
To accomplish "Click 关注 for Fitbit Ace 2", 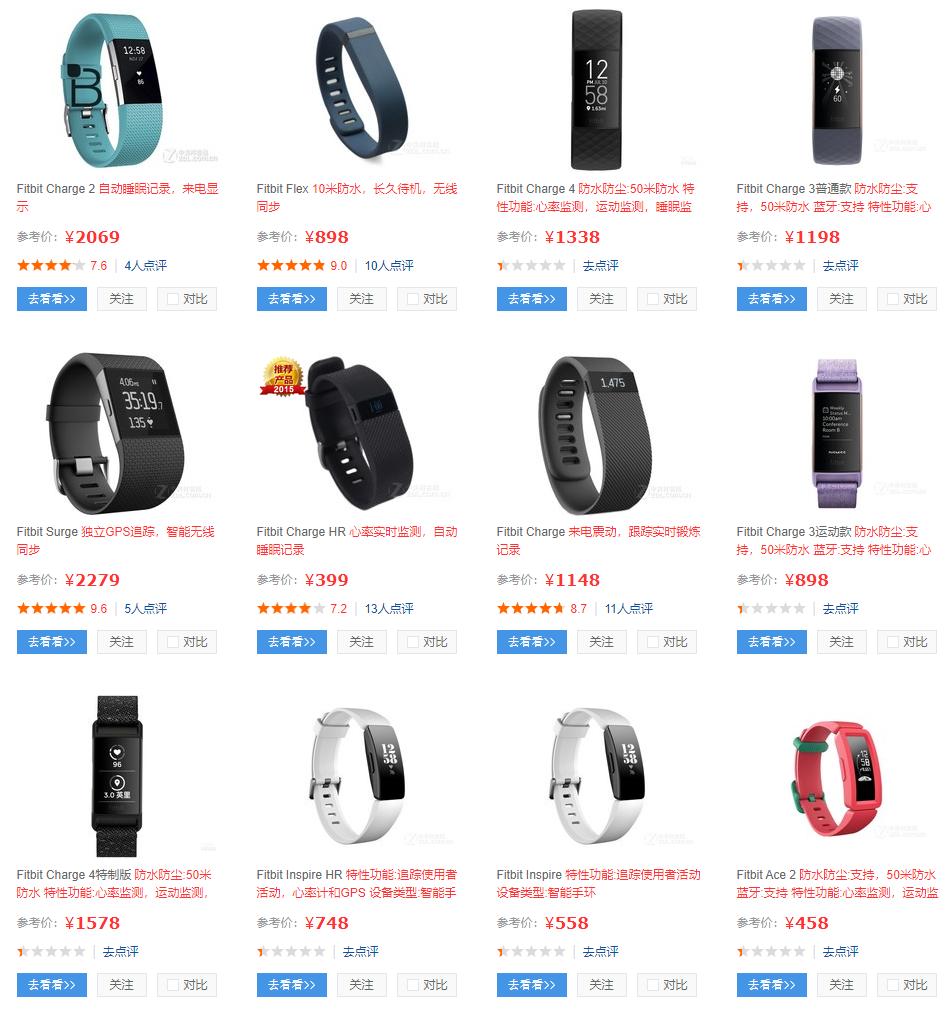I will pyautogui.click(x=841, y=985).
